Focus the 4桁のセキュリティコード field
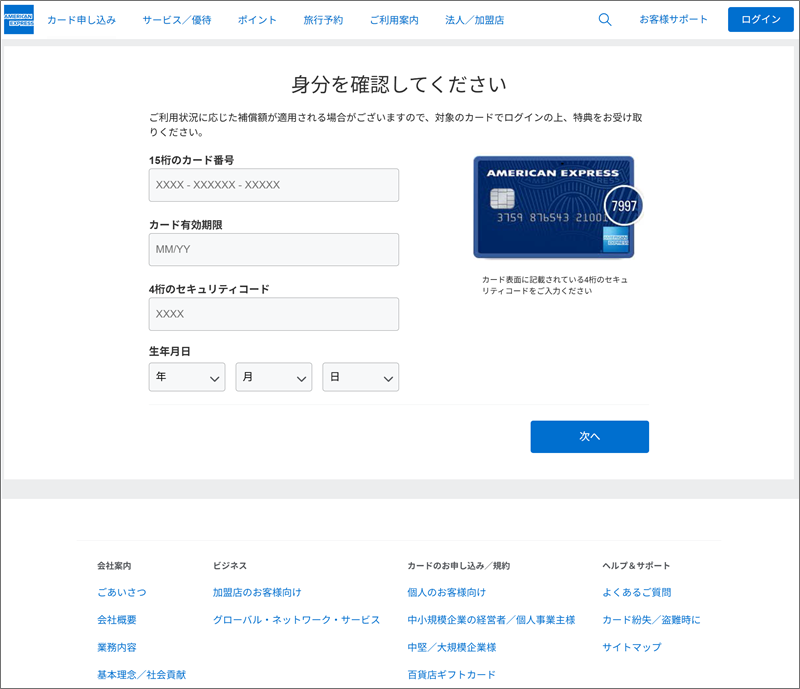 [273, 314]
